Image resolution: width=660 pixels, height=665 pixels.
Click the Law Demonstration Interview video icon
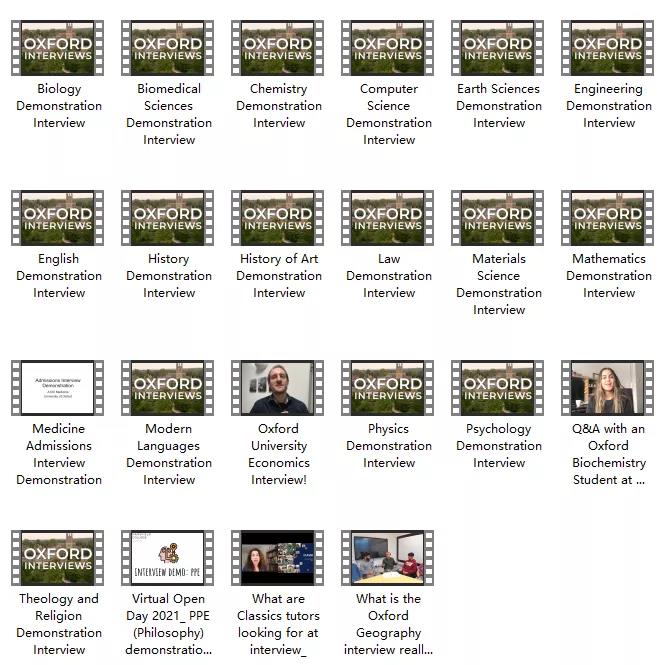click(387, 218)
